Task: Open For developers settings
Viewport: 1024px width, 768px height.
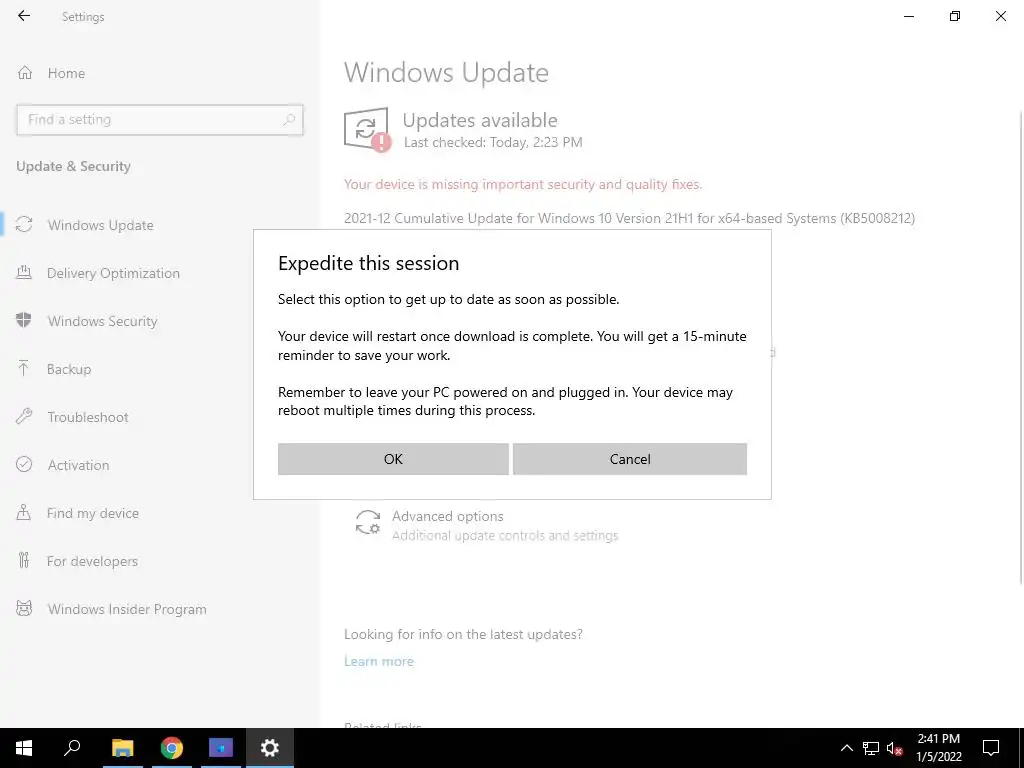Action: pos(92,561)
